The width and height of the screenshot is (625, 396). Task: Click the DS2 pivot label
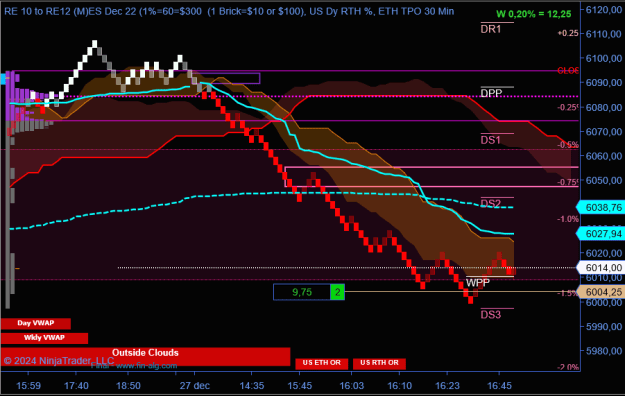click(x=490, y=203)
